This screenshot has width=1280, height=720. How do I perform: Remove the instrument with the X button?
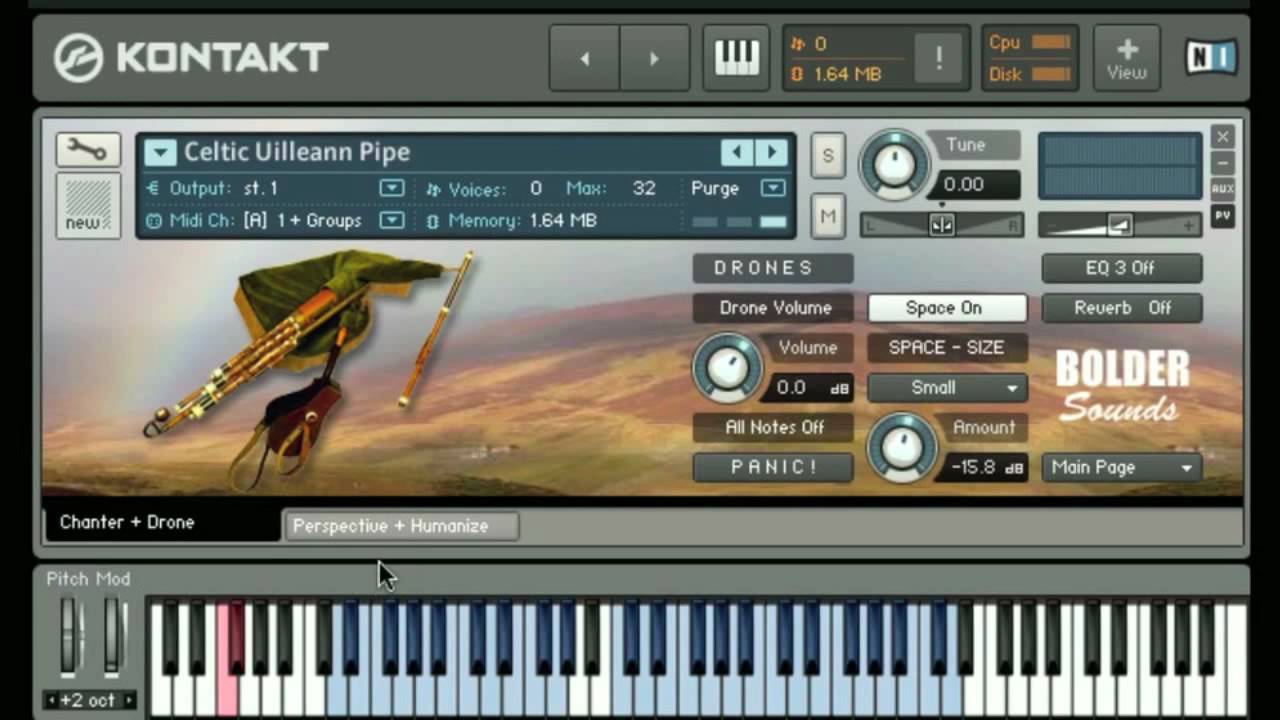click(x=1222, y=136)
